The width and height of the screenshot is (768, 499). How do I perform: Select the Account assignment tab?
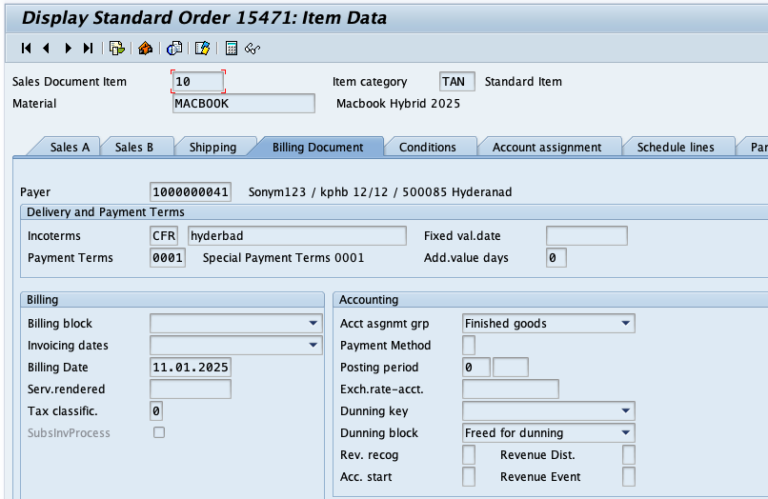[546, 147]
